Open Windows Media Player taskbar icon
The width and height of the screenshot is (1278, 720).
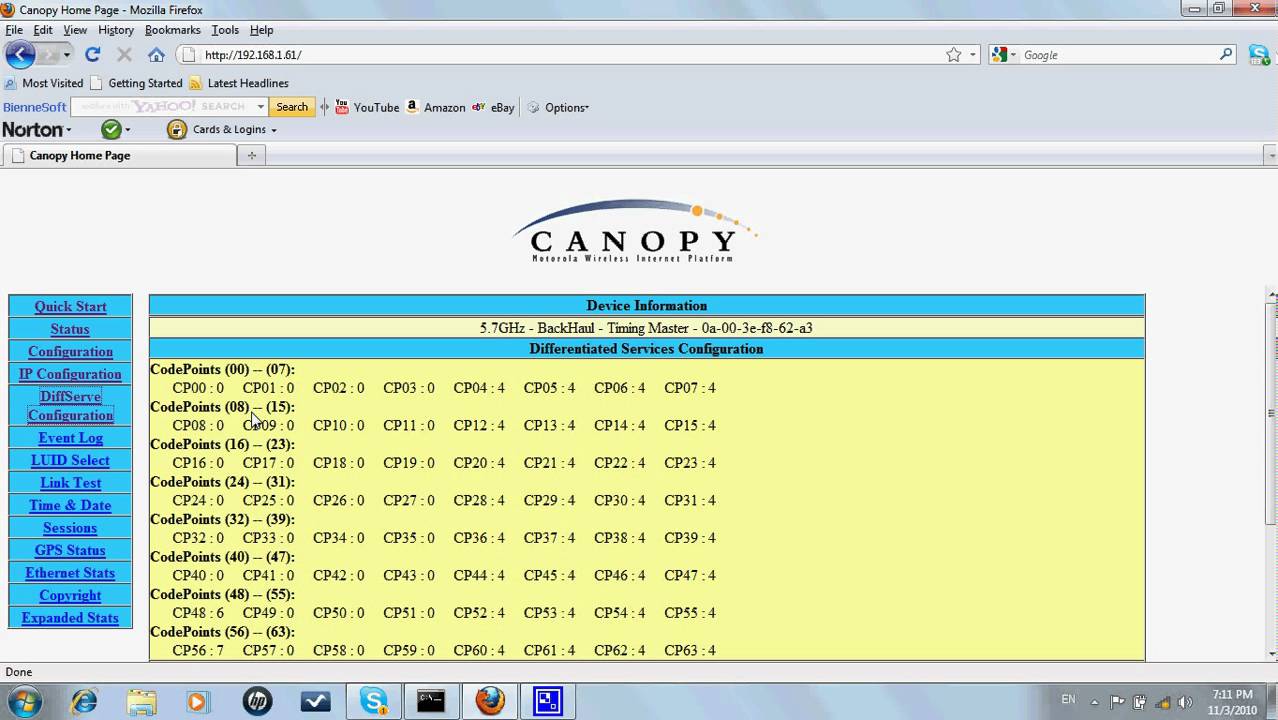pyautogui.click(x=197, y=701)
